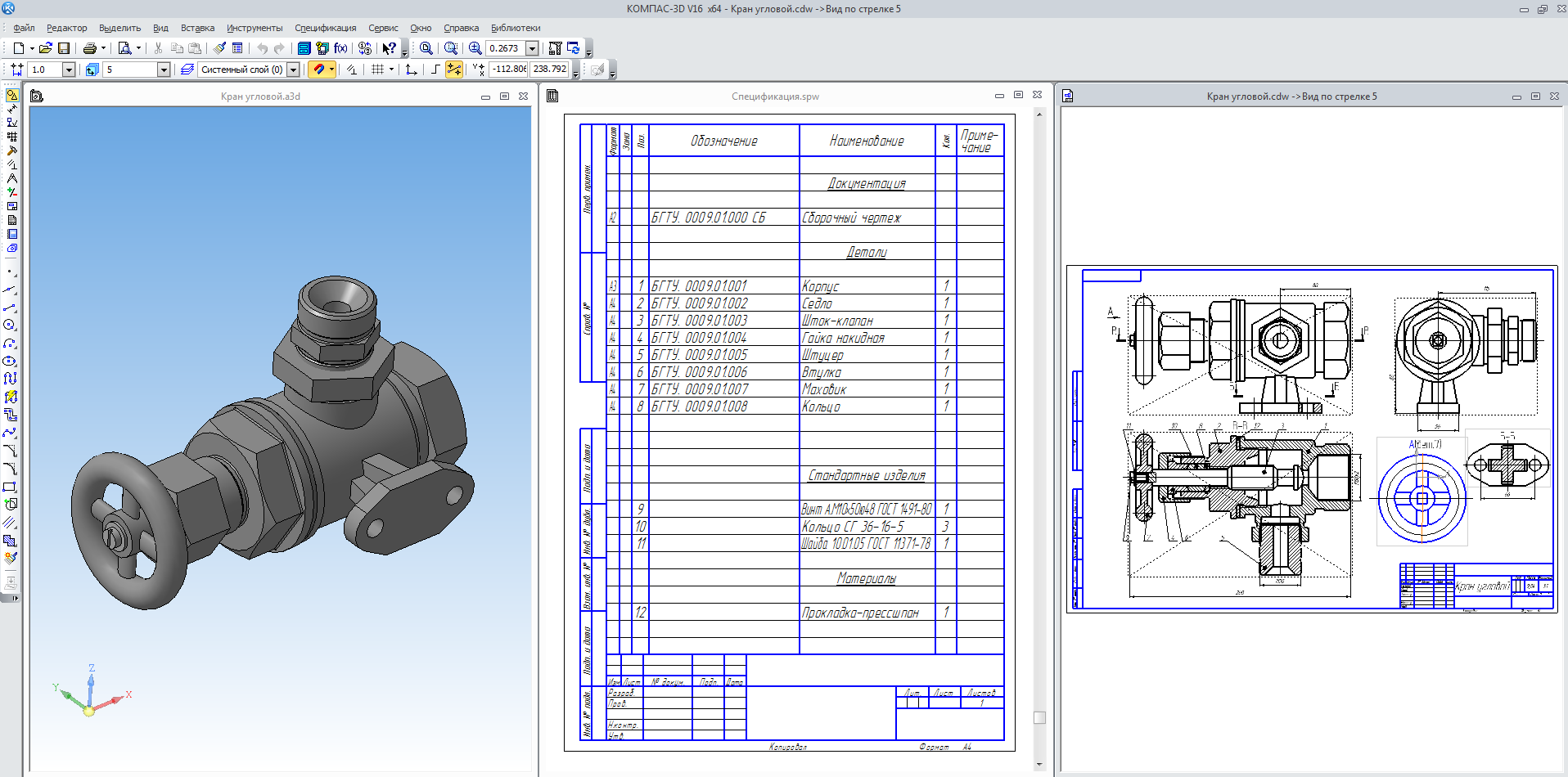Select the Point tool in the left toolbar

click(x=10, y=271)
